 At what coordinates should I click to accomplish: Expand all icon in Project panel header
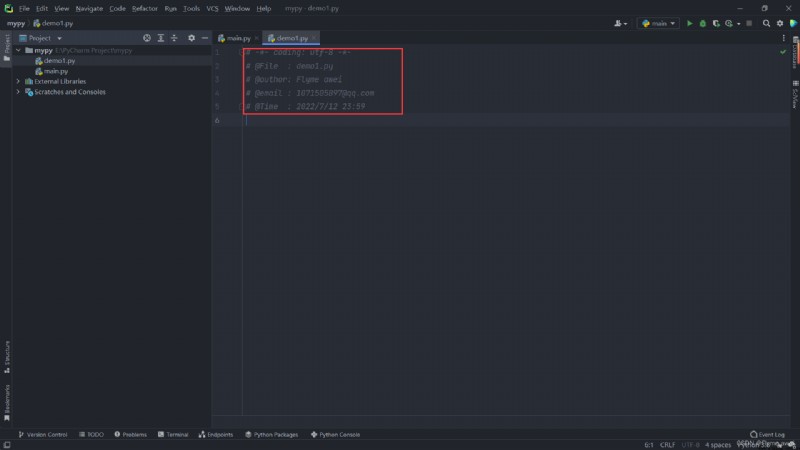(161, 38)
